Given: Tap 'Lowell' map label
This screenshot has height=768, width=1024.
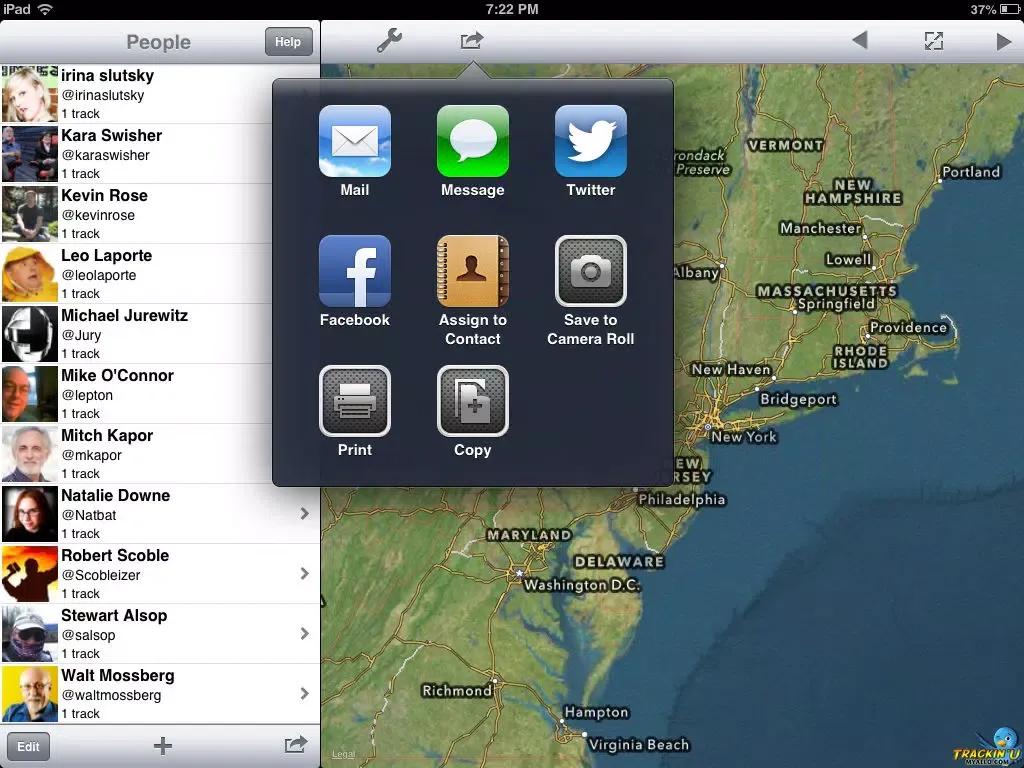Looking at the screenshot, I should [848, 260].
